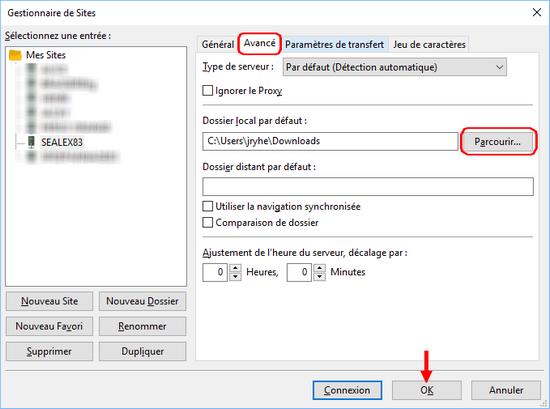
Task: Switch to the Avancé tab
Action: click(x=260, y=43)
